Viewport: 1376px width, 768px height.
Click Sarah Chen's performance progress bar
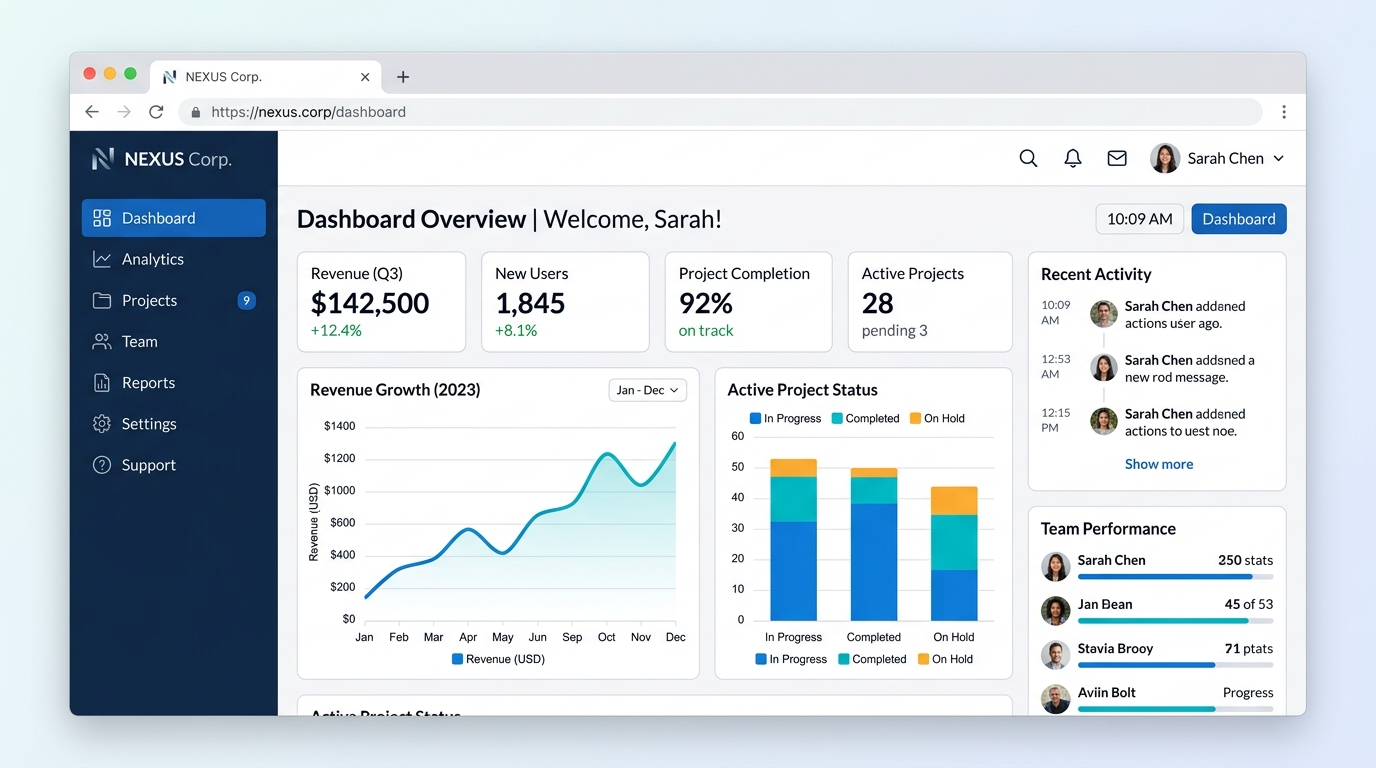[x=1175, y=577]
